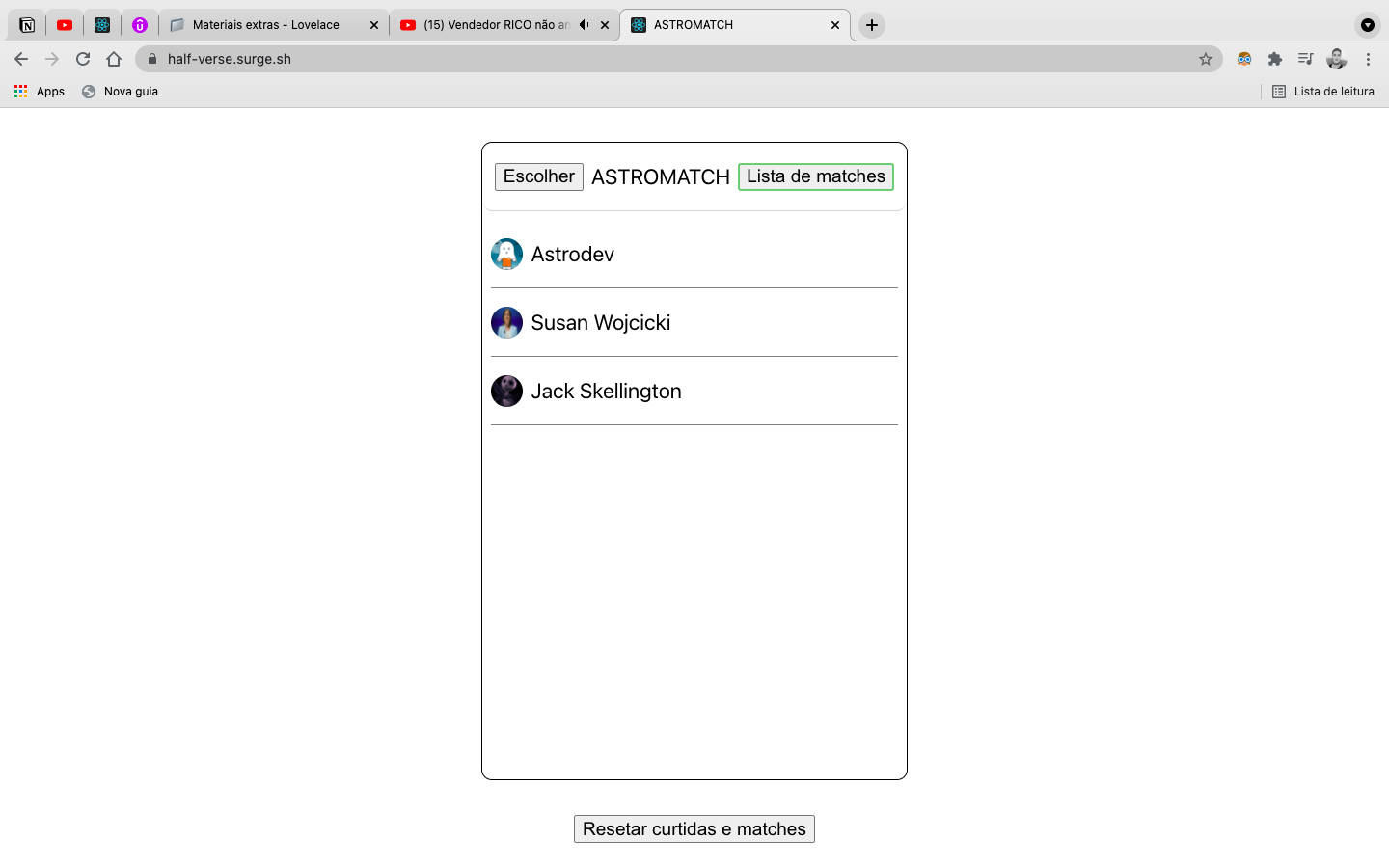Viewport: 1389px width, 868px height.
Task: Switch to Vendedor RICO YouTube tab
Action: (497, 25)
